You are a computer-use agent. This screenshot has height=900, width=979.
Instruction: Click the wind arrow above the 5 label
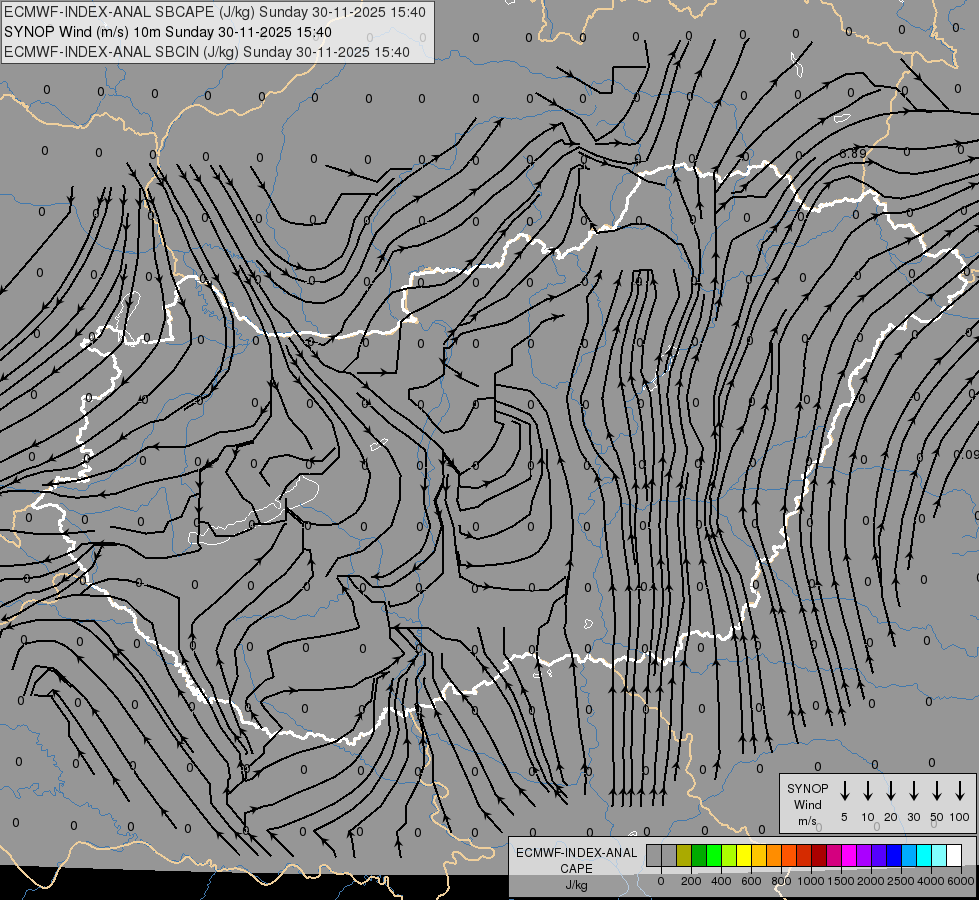(844, 791)
